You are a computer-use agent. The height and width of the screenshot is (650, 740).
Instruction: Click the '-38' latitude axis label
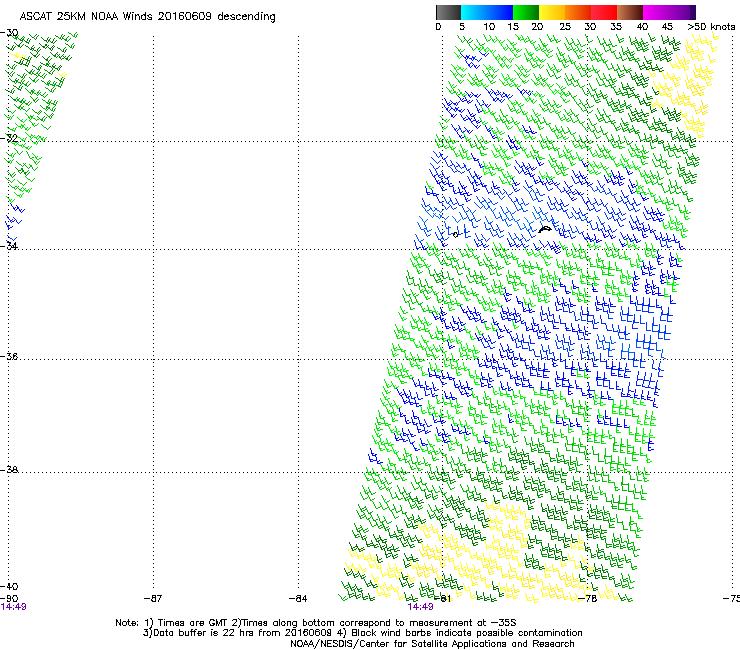click(9, 470)
